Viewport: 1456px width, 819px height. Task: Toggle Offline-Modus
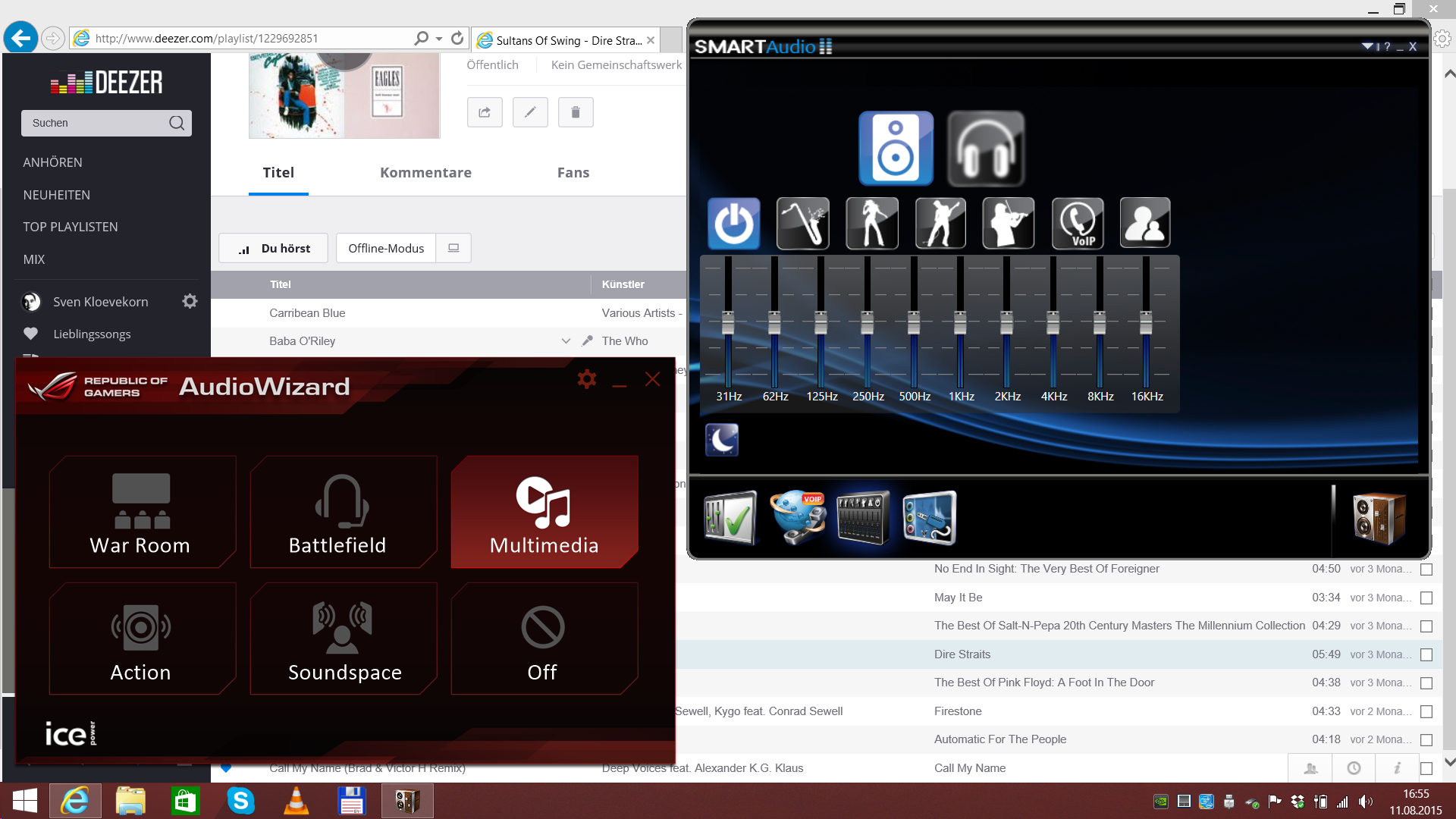[386, 248]
